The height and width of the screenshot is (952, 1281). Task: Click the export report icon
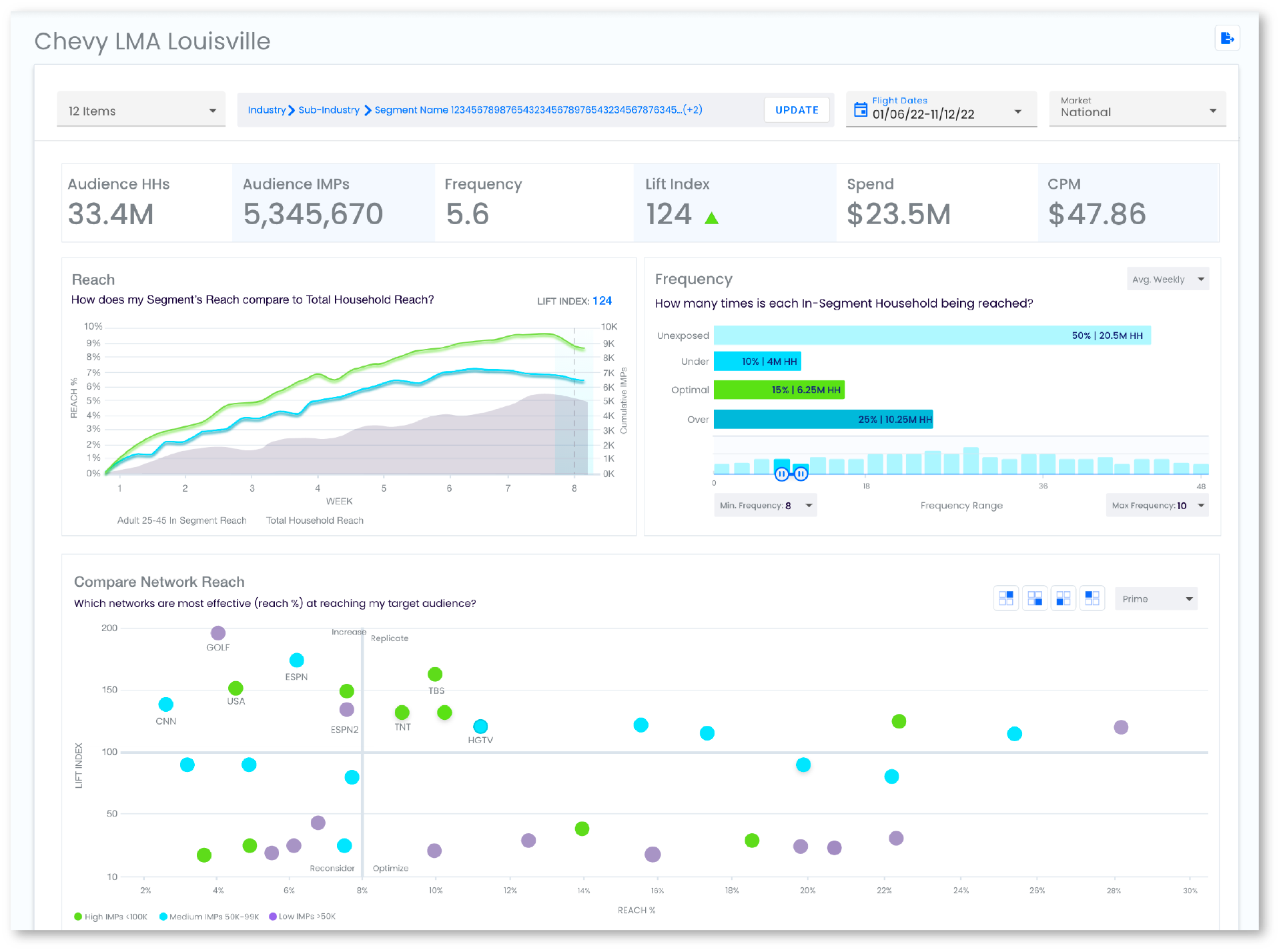1226,39
